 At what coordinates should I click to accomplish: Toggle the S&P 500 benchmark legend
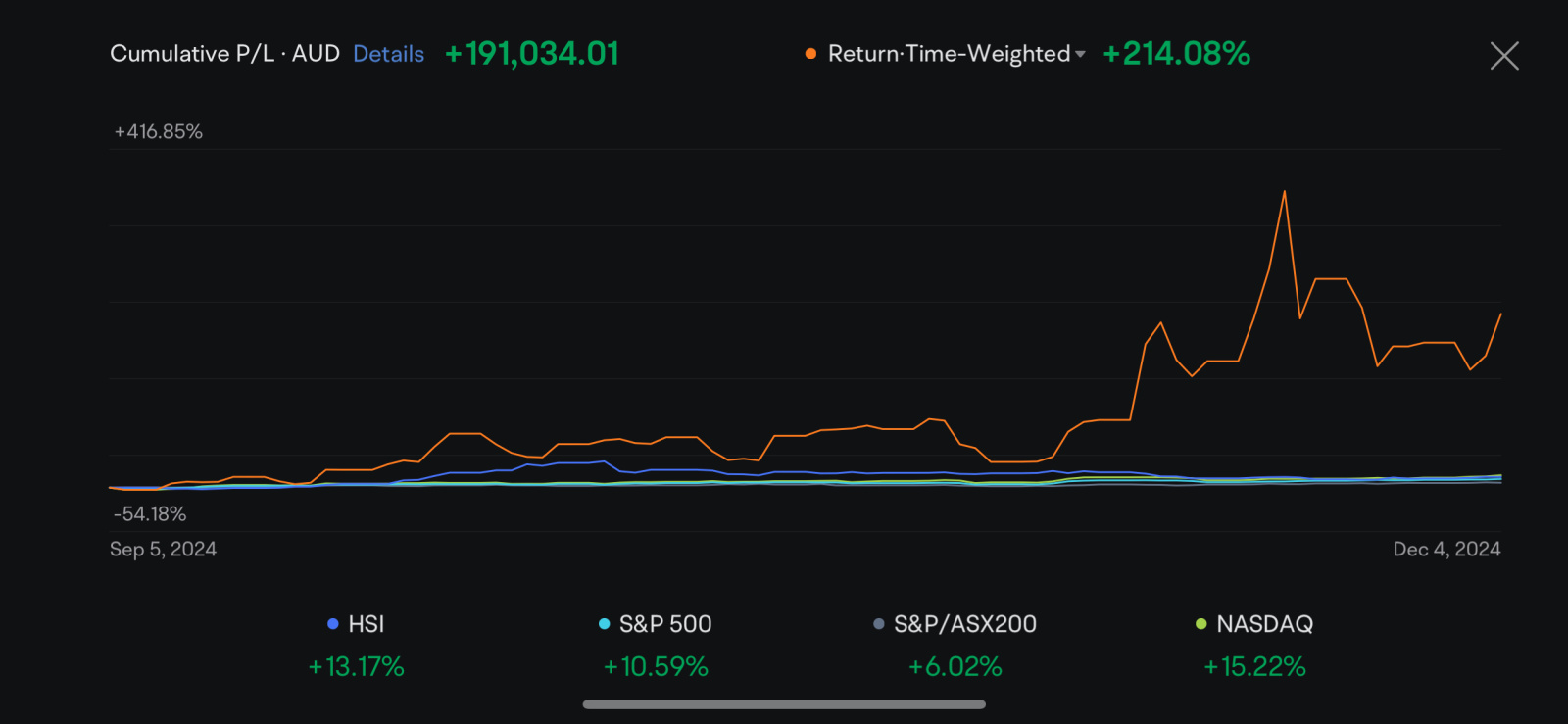[x=655, y=624]
